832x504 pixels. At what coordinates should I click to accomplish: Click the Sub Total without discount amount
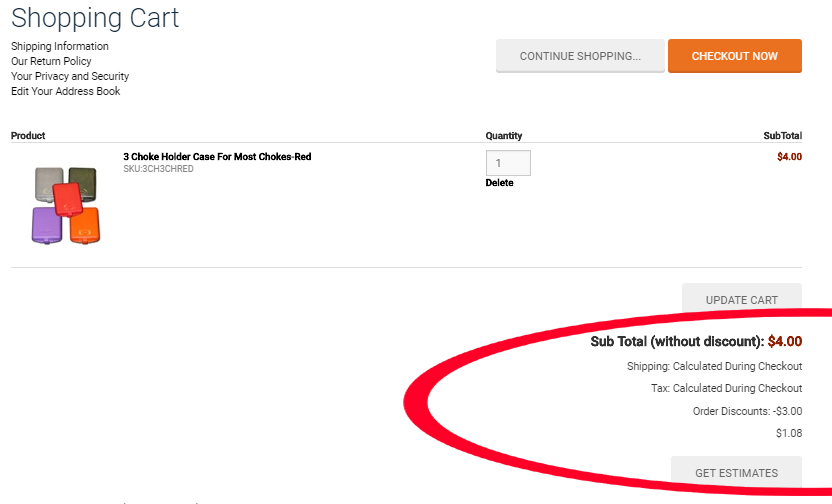785,341
